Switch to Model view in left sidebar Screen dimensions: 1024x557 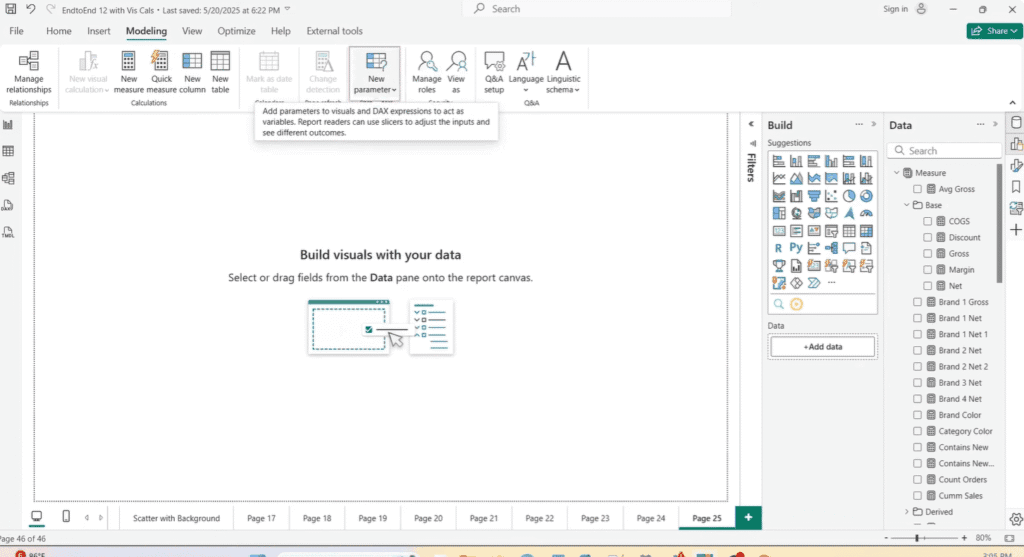coord(8,178)
